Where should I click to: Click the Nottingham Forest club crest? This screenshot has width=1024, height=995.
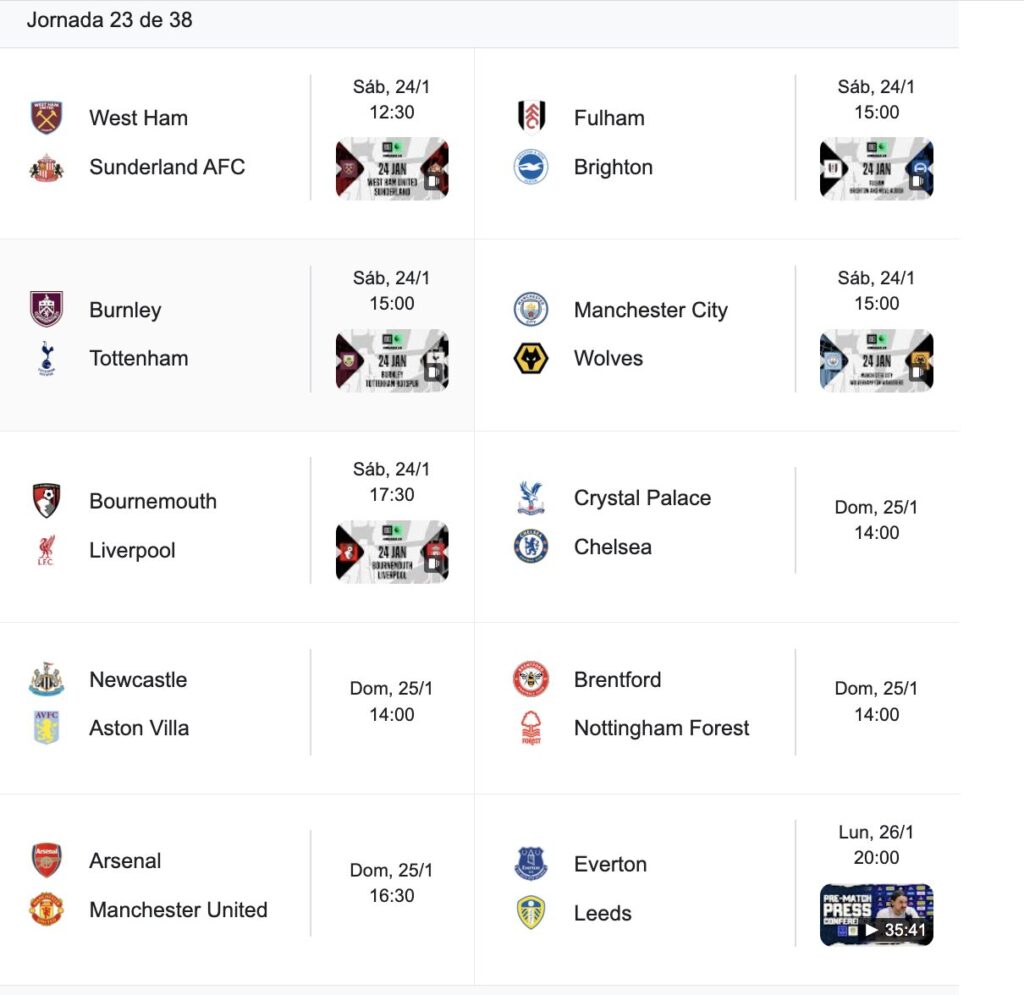coord(531,729)
